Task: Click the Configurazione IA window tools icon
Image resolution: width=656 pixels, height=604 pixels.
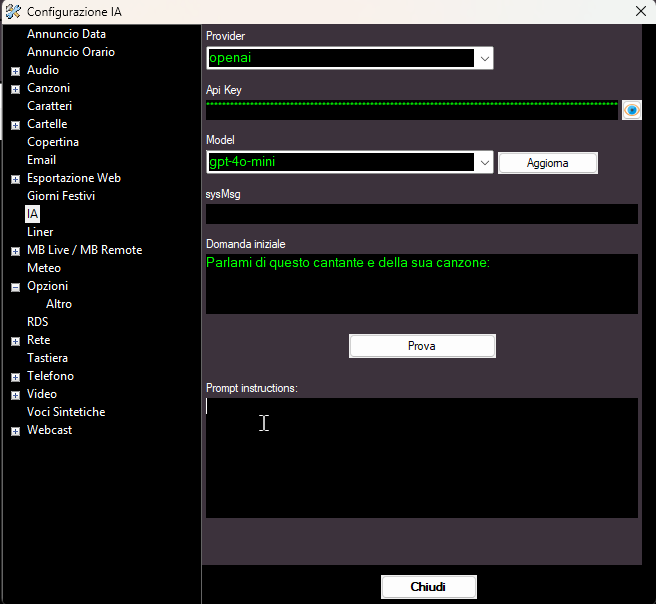Action: 13,12
